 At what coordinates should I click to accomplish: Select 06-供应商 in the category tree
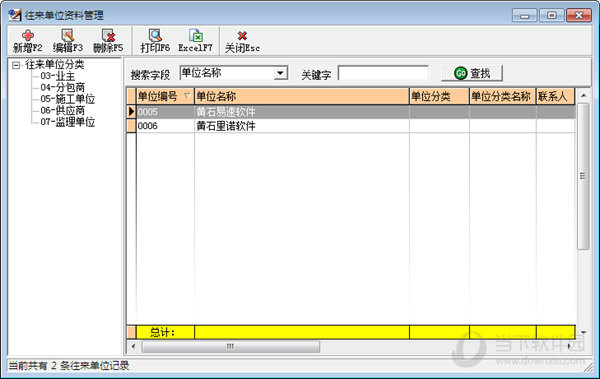(62, 111)
